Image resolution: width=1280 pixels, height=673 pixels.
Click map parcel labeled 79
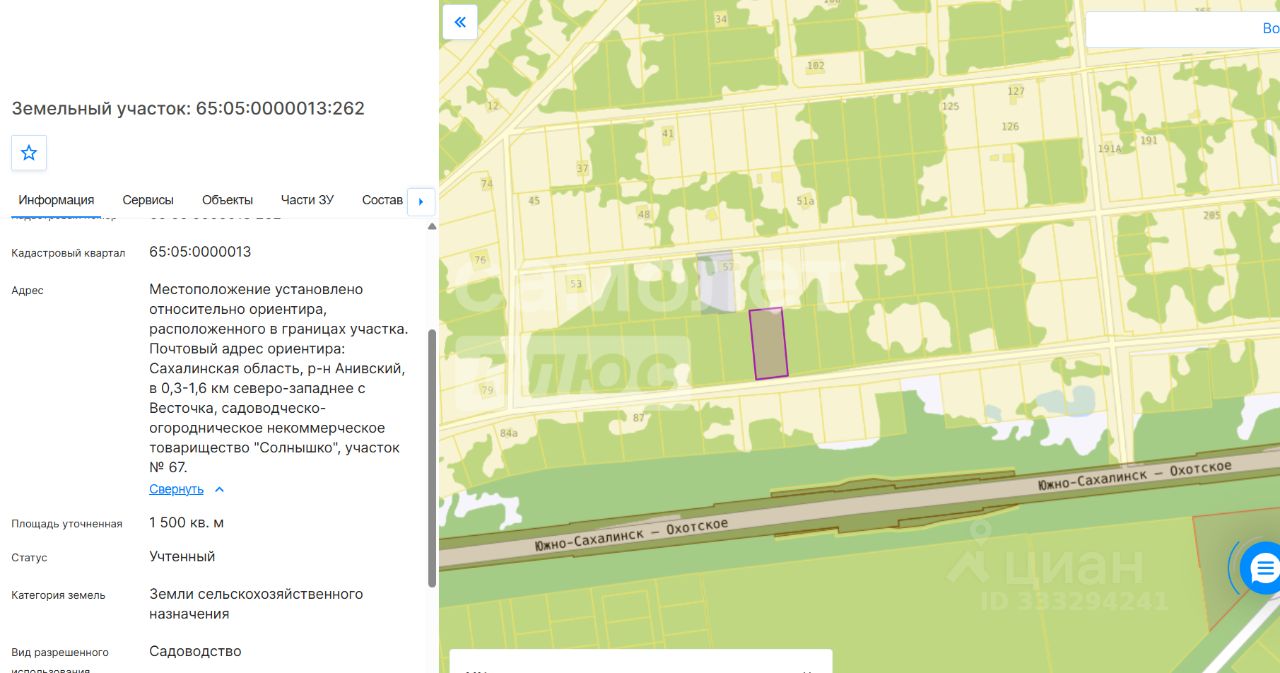click(488, 390)
